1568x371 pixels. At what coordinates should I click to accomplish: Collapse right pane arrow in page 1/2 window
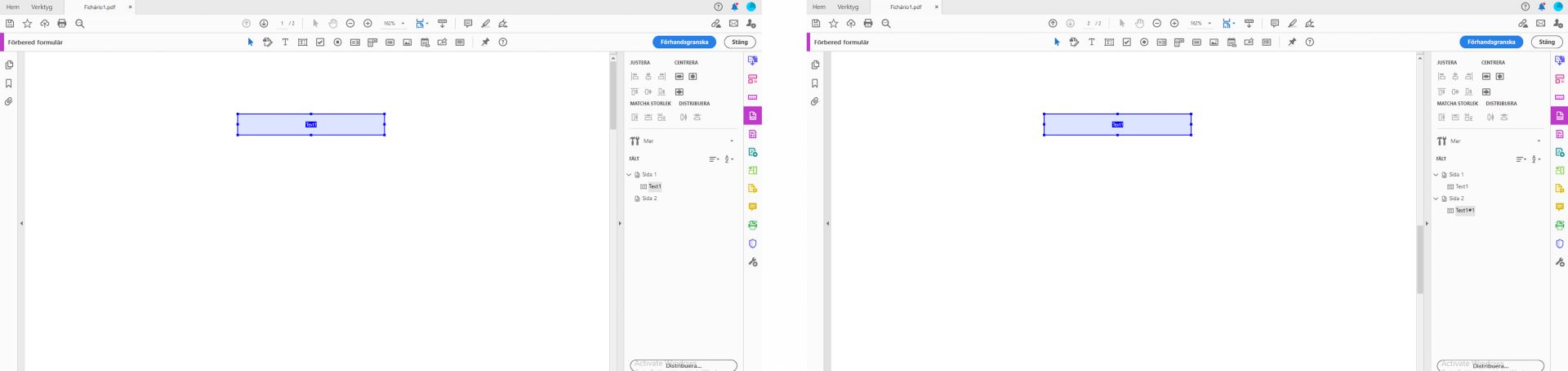click(619, 223)
